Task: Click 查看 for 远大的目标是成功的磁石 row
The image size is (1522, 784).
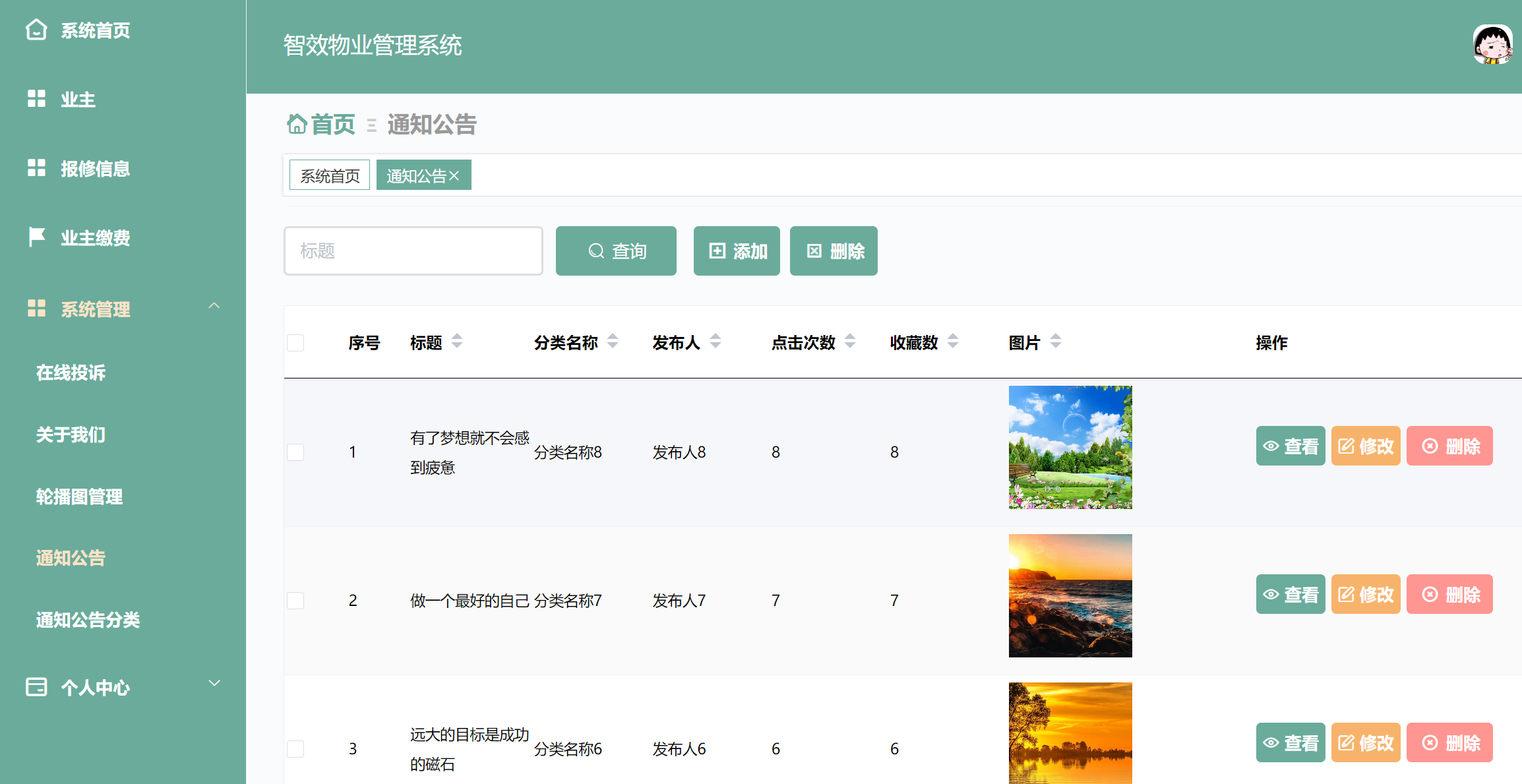Action: [1291, 742]
